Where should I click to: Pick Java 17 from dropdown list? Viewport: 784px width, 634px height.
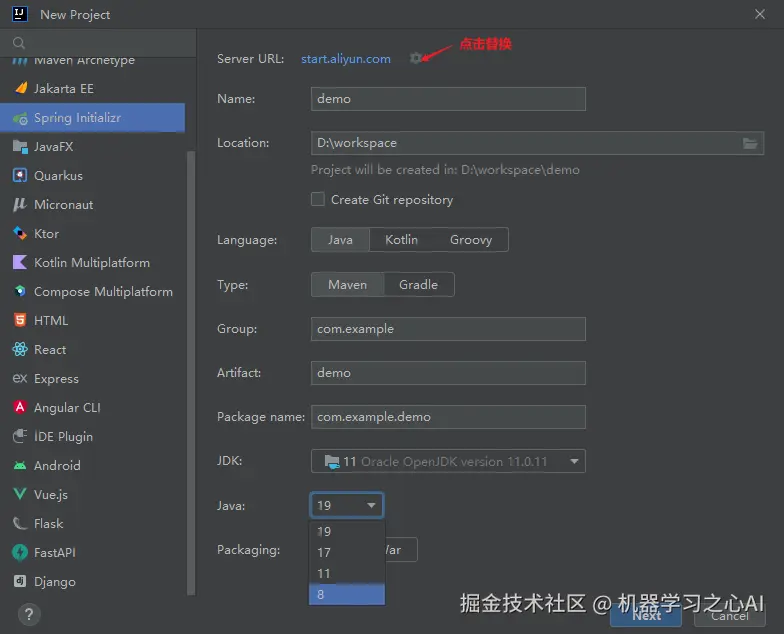347,552
